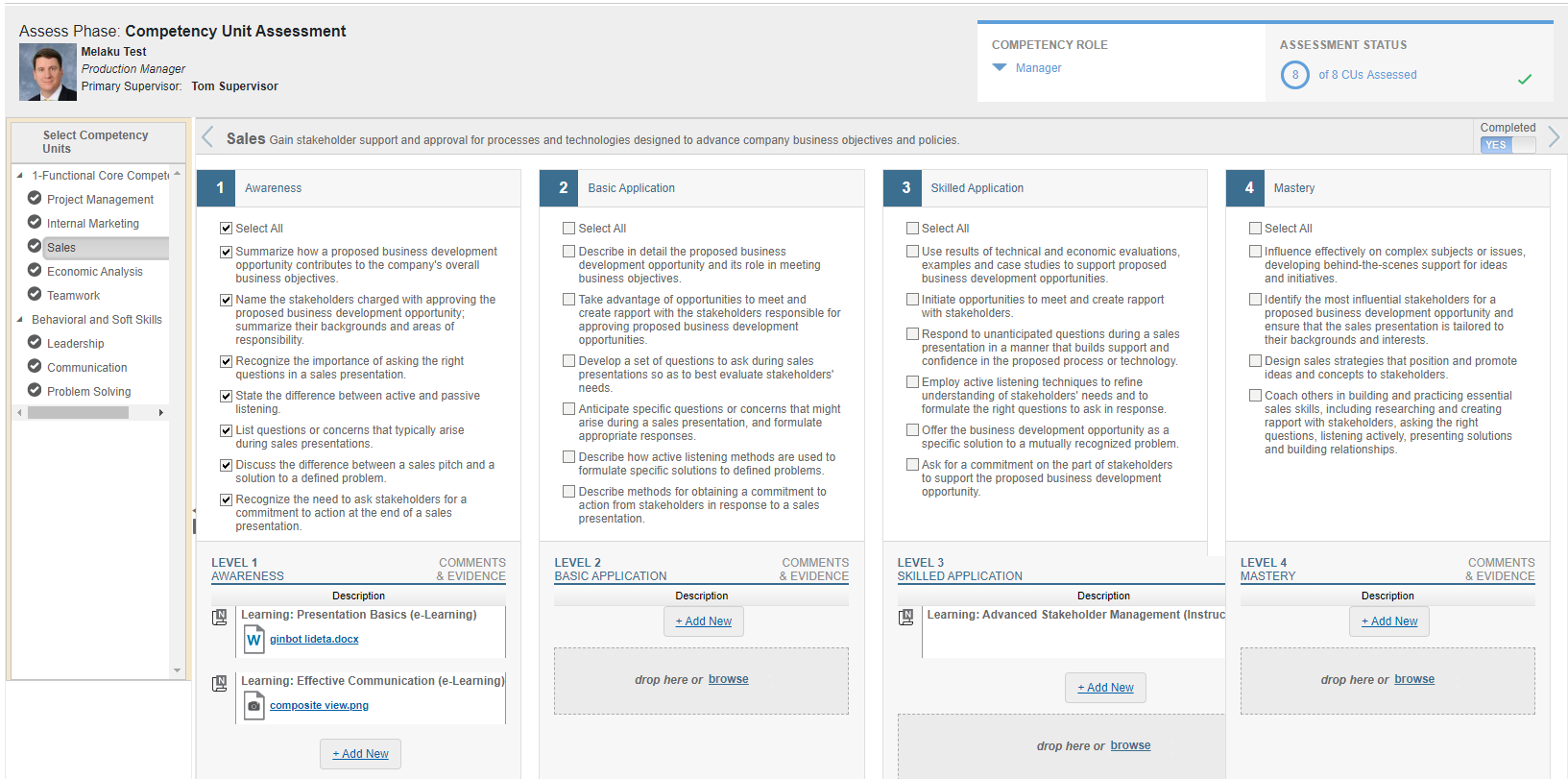Open composite view.png file link
The width and height of the screenshot is (1568, 779).
pyautogui.click(x=319, y=705)
